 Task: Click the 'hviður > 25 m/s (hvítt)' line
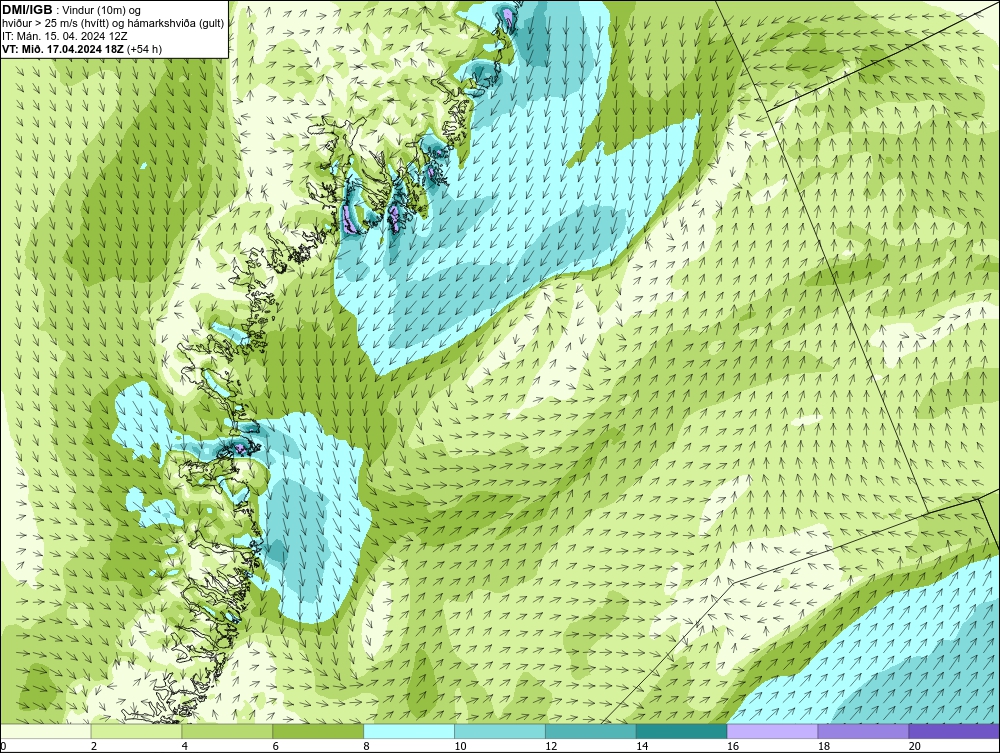click(x=55, y=23)
